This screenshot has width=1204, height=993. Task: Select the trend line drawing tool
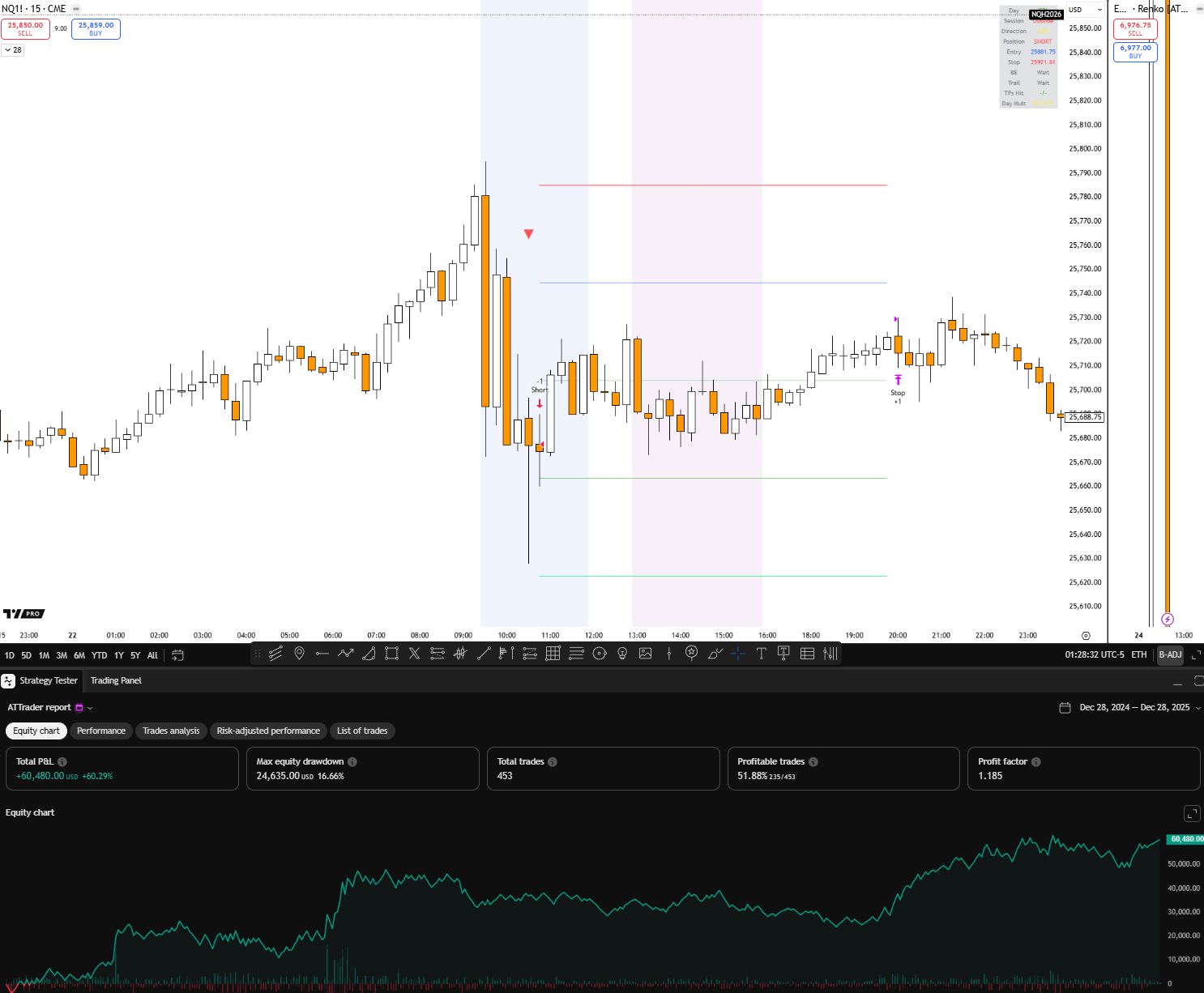click(x=484, y=654)
